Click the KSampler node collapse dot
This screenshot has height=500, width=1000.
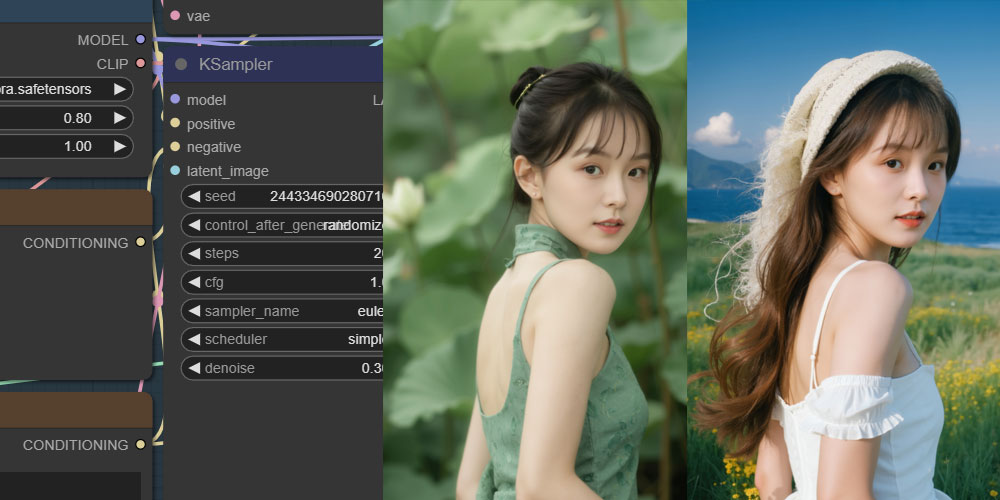point(181,64)
